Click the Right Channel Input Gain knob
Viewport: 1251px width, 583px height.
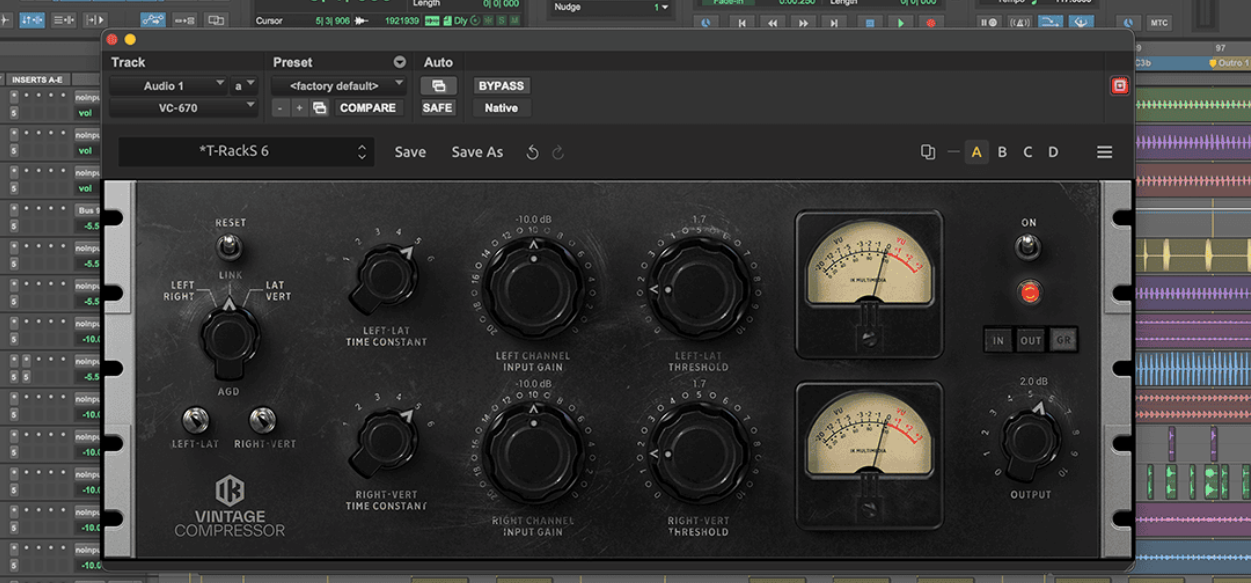533,454
